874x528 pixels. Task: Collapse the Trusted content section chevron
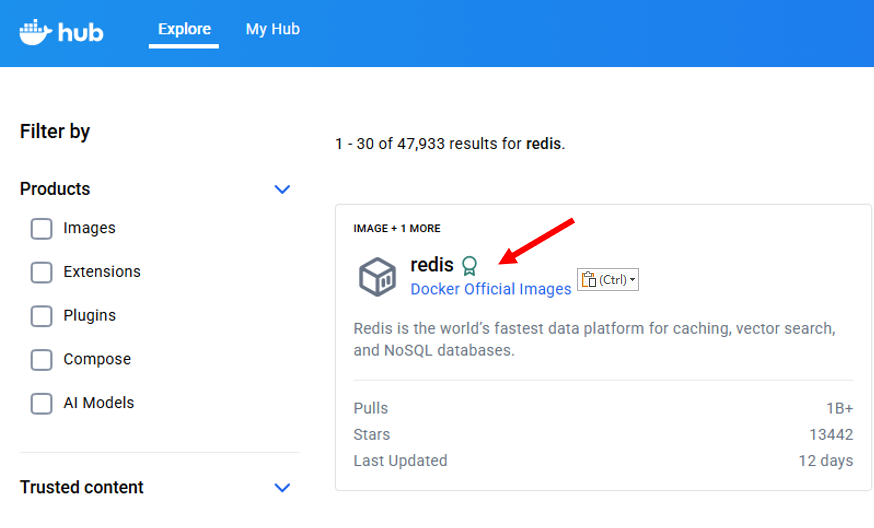click(282, 488)
